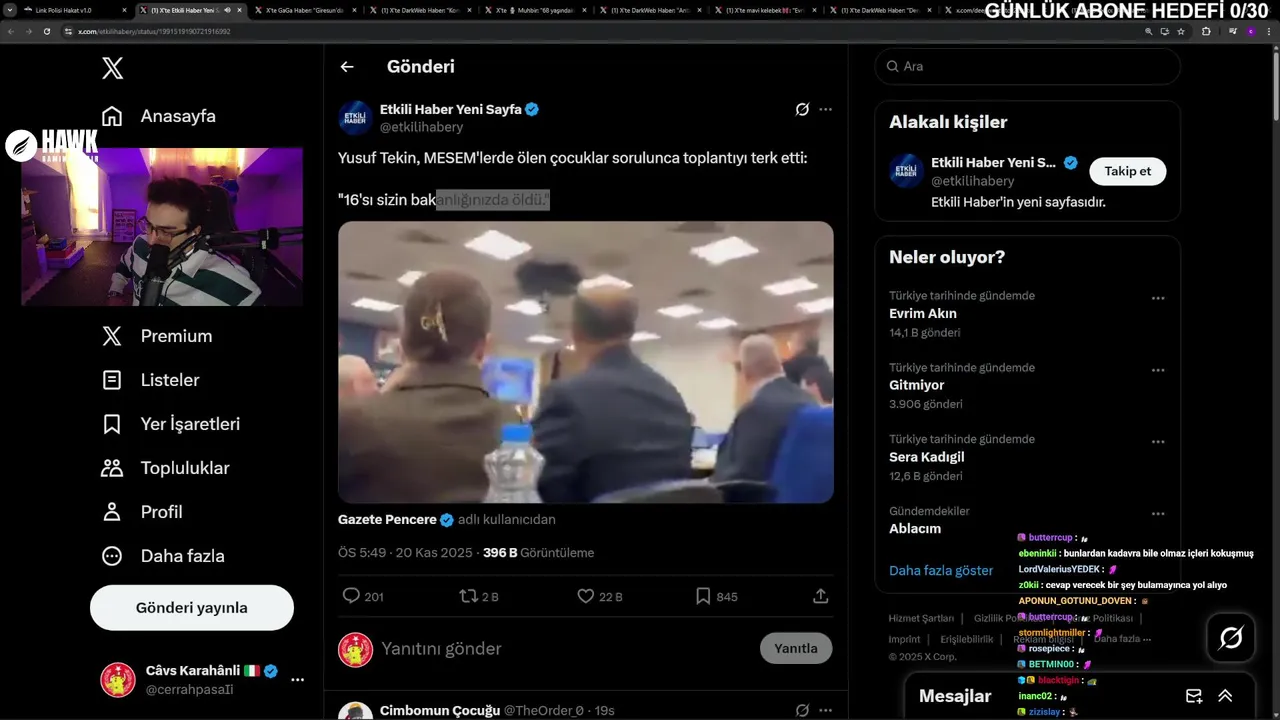Screen dimensions: 1280x720
Task: Open post's three-dot more menu
Action: coord(825,109)
